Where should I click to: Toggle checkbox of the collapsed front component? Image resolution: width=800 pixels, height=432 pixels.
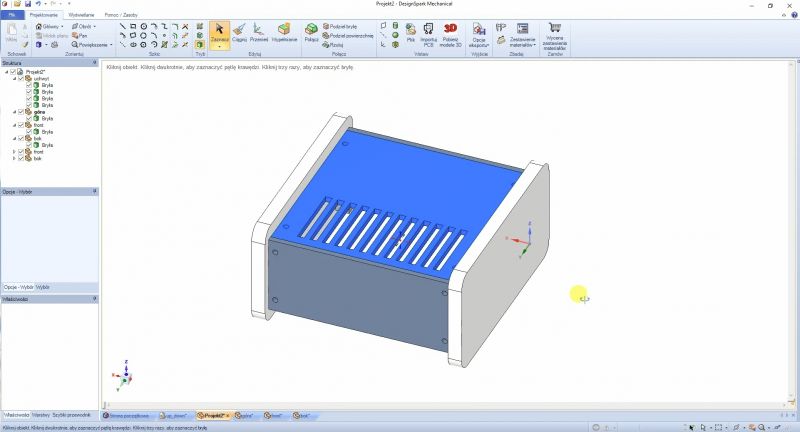[x=21, y=152]
